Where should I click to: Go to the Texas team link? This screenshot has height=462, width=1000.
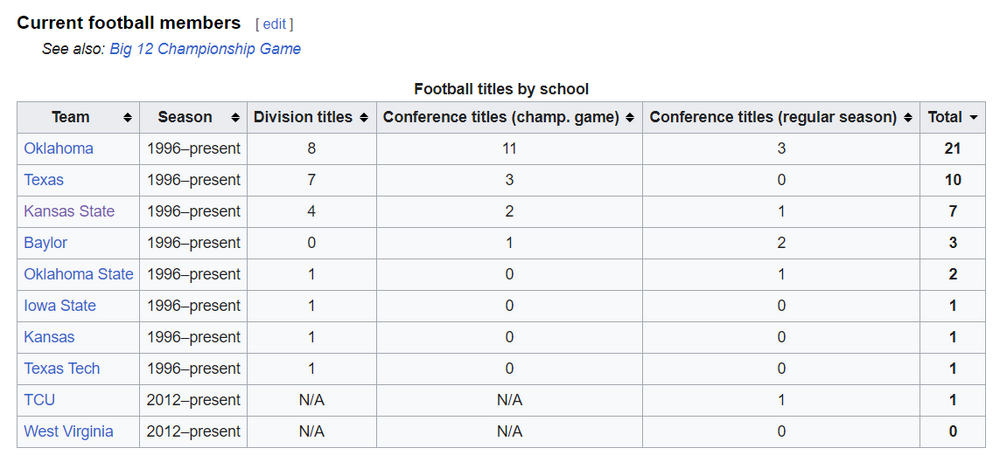(44, 180)
